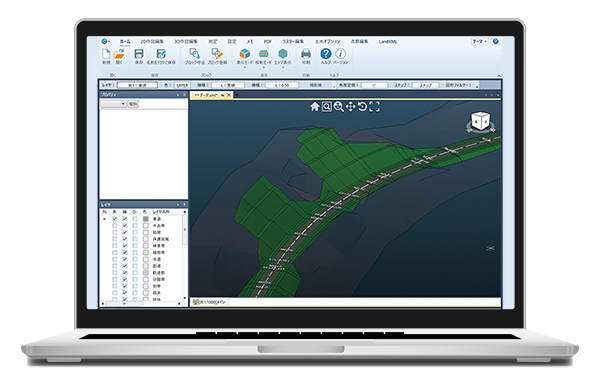This screenshot has width=600, height=386.
Task: Click the Print (印刷) printer icon
Action: (x=306, y=54)
